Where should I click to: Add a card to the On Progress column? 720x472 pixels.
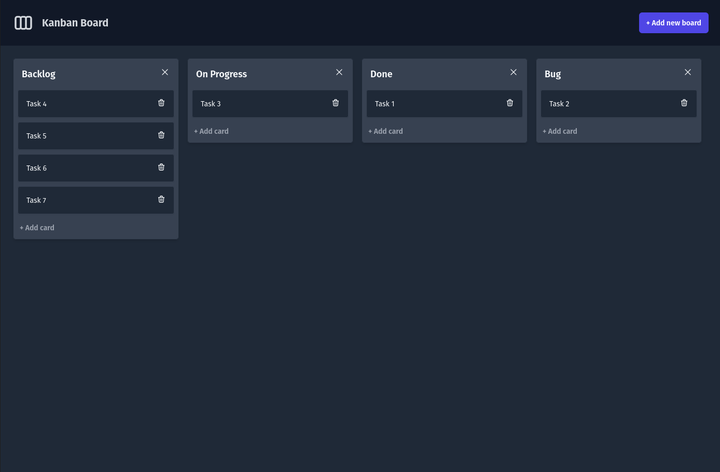click(211, 131)
